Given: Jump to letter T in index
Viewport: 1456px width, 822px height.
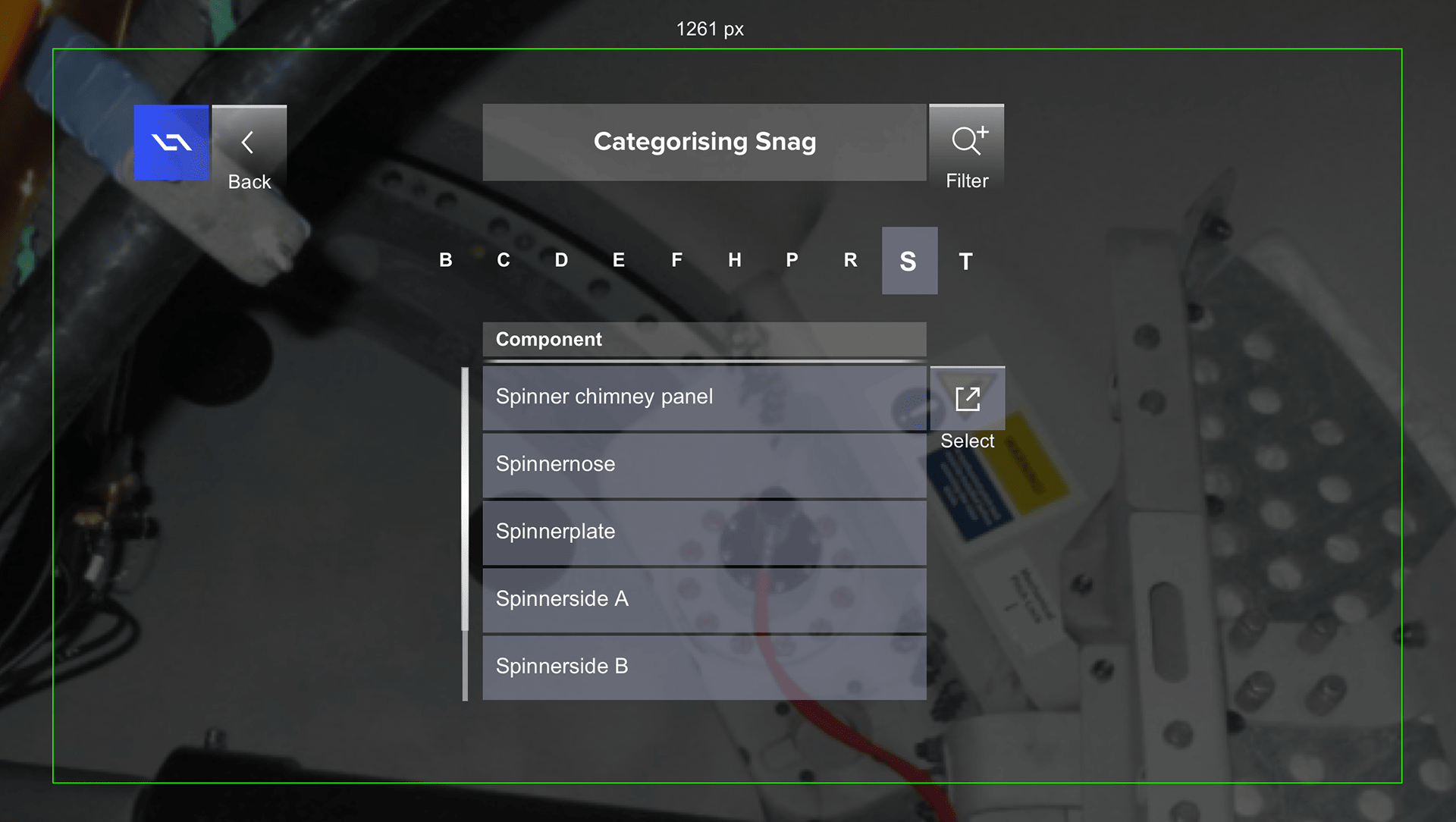Looking at the screenshot, I should [x=965, y=262].
